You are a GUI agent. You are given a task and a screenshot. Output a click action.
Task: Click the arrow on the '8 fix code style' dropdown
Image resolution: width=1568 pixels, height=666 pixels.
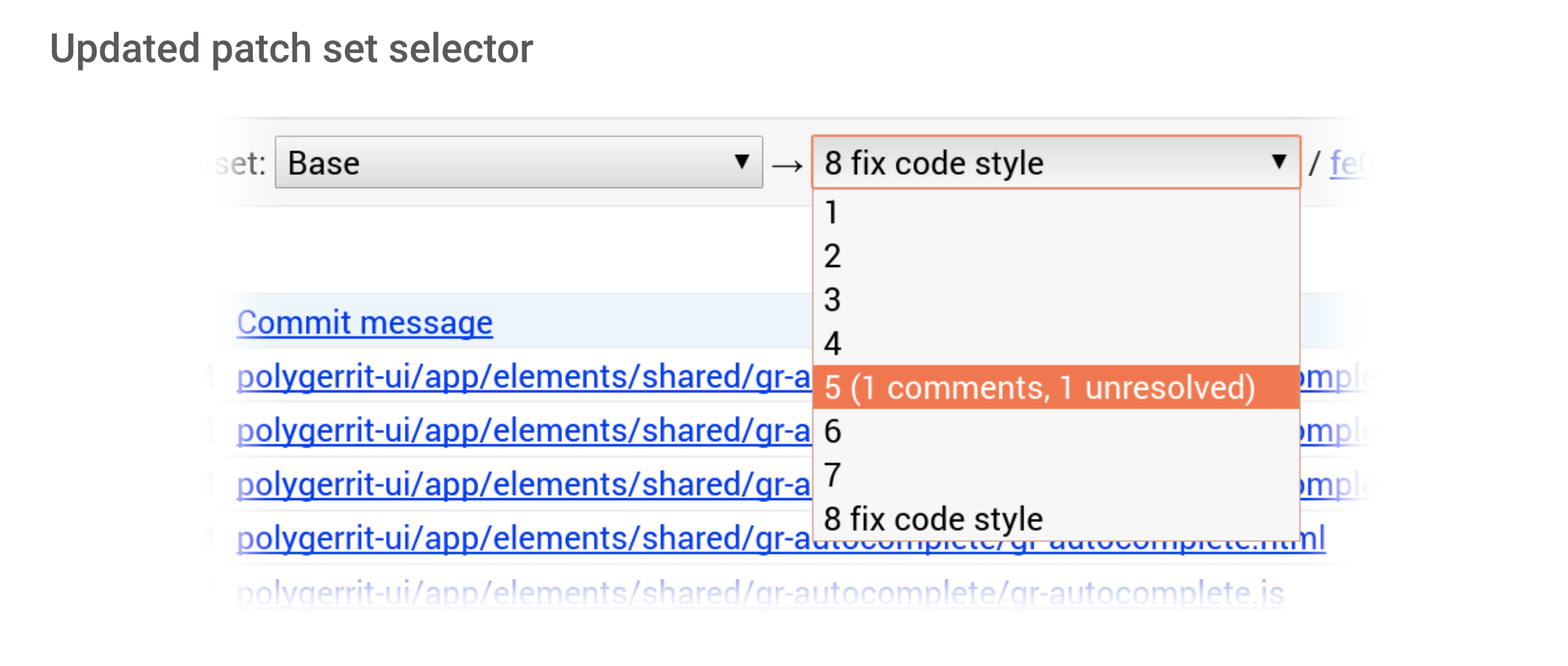(1279, 162)
